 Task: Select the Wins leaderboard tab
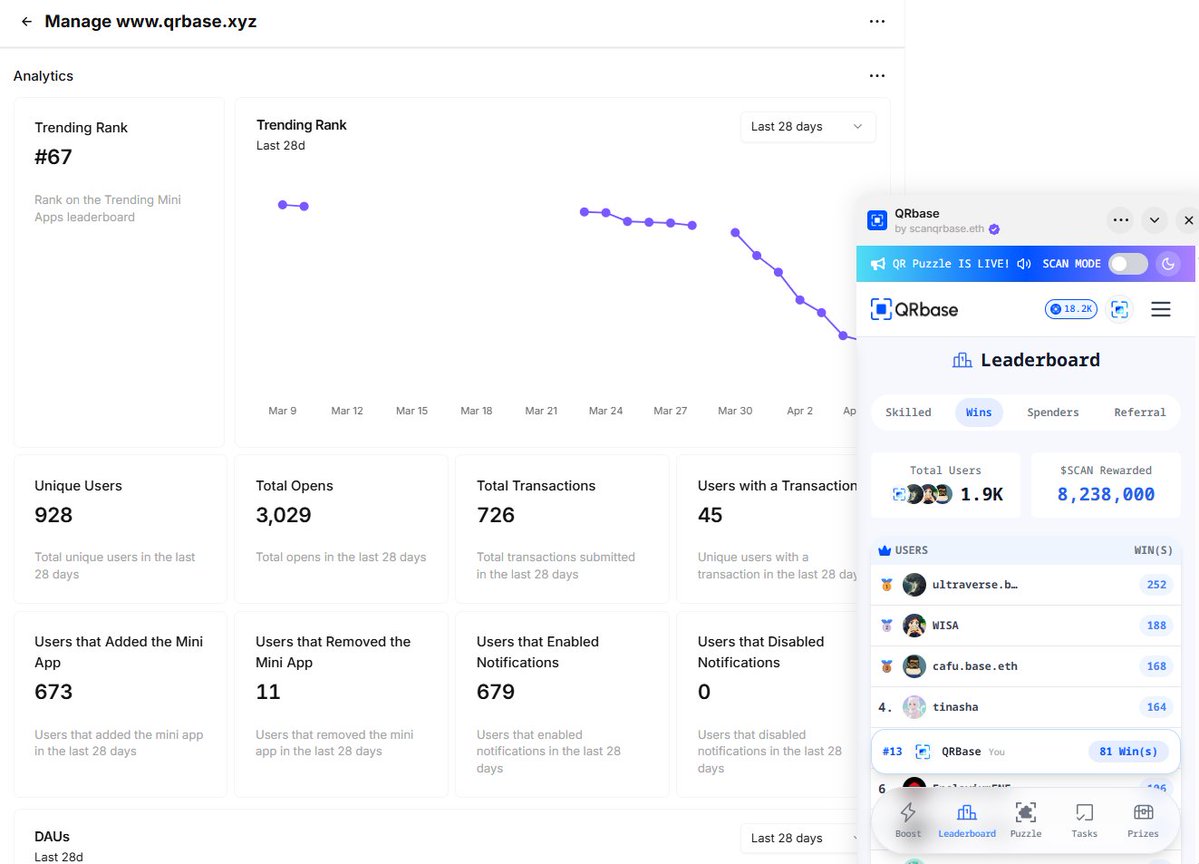coord(979,412)
